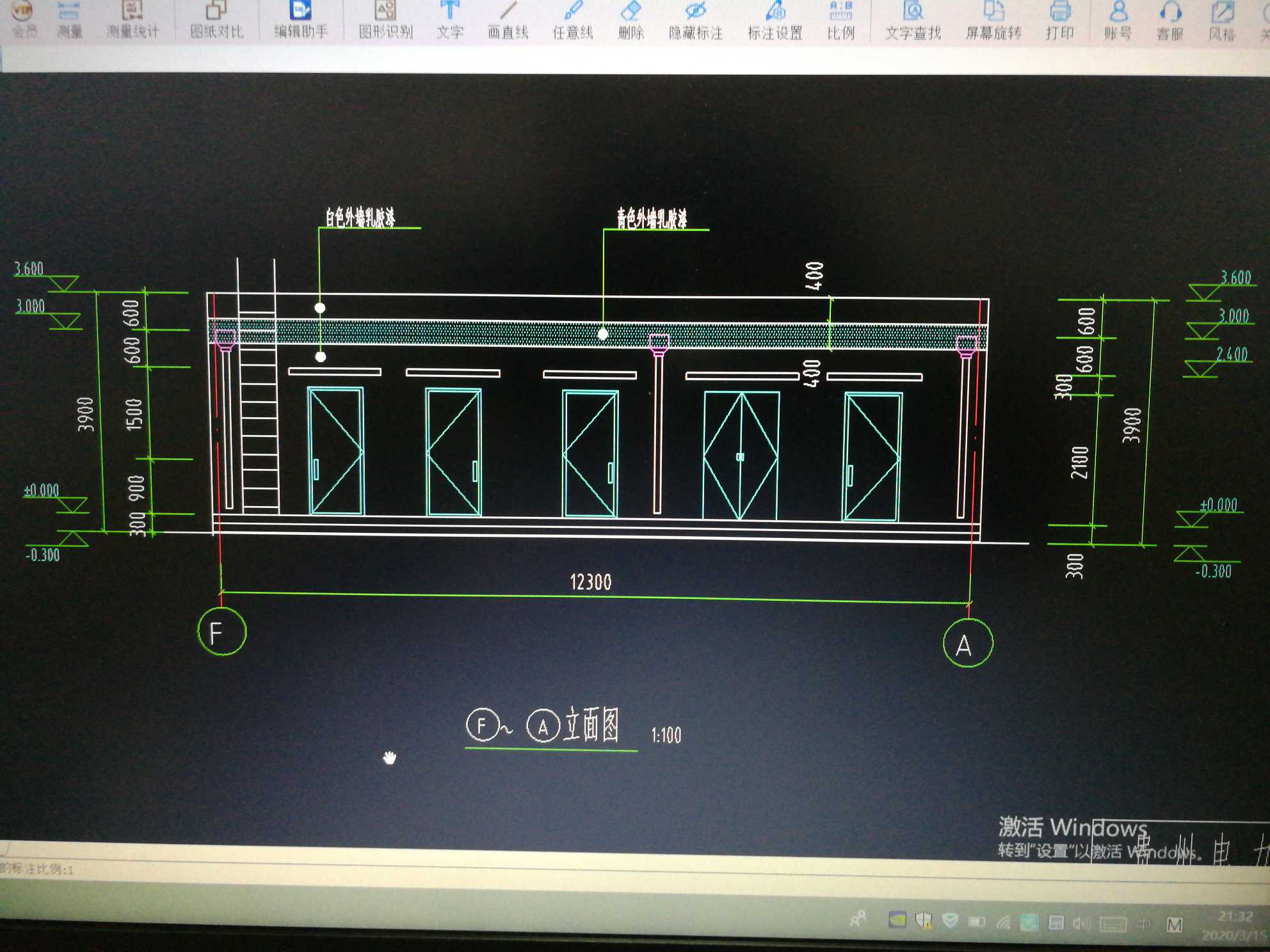Open the Wi-Fi network tray icon
1270x952 pixels.
(1003, 922)
